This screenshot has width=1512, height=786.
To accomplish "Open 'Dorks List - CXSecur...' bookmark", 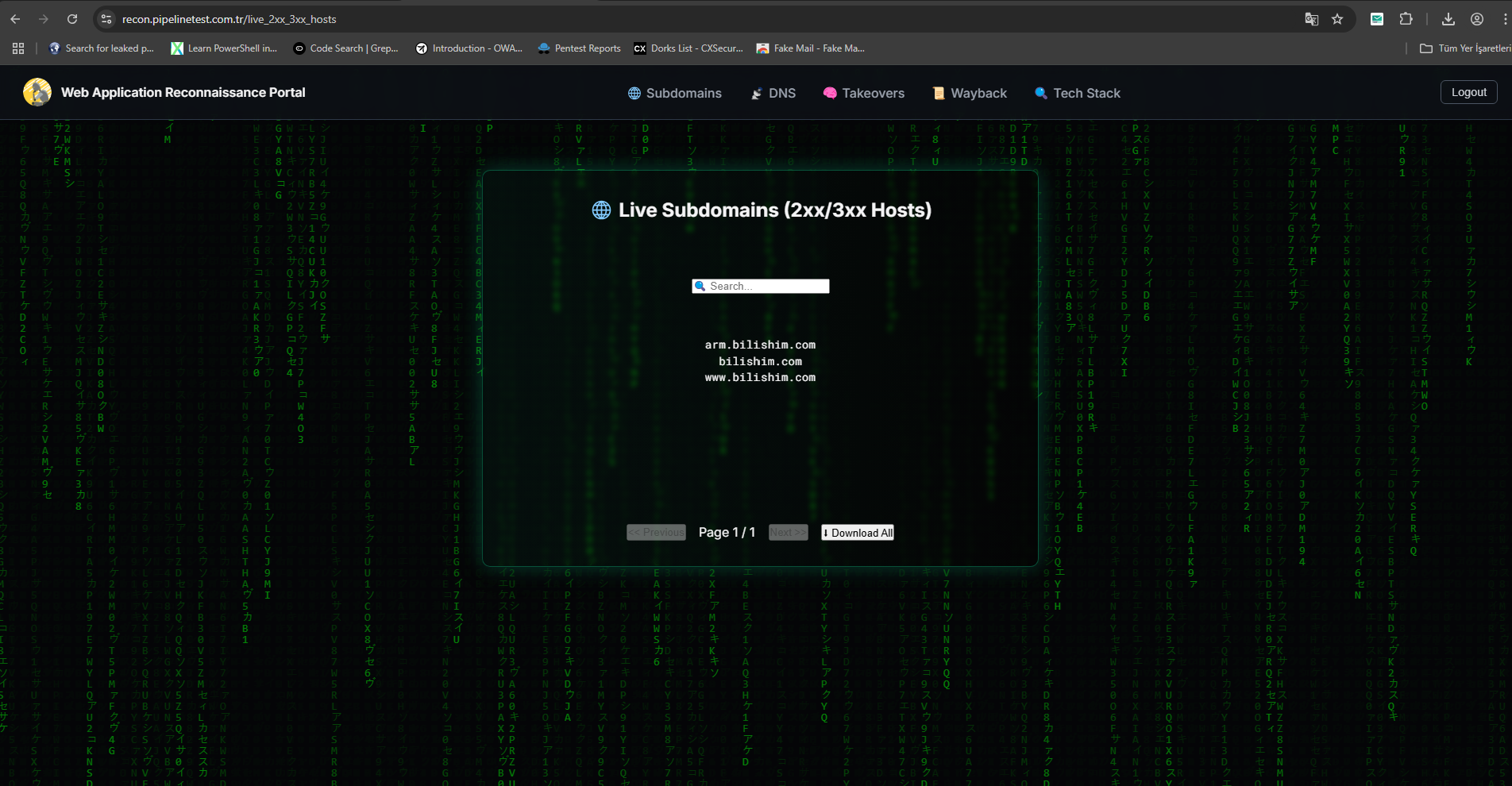I will (688, 48).
